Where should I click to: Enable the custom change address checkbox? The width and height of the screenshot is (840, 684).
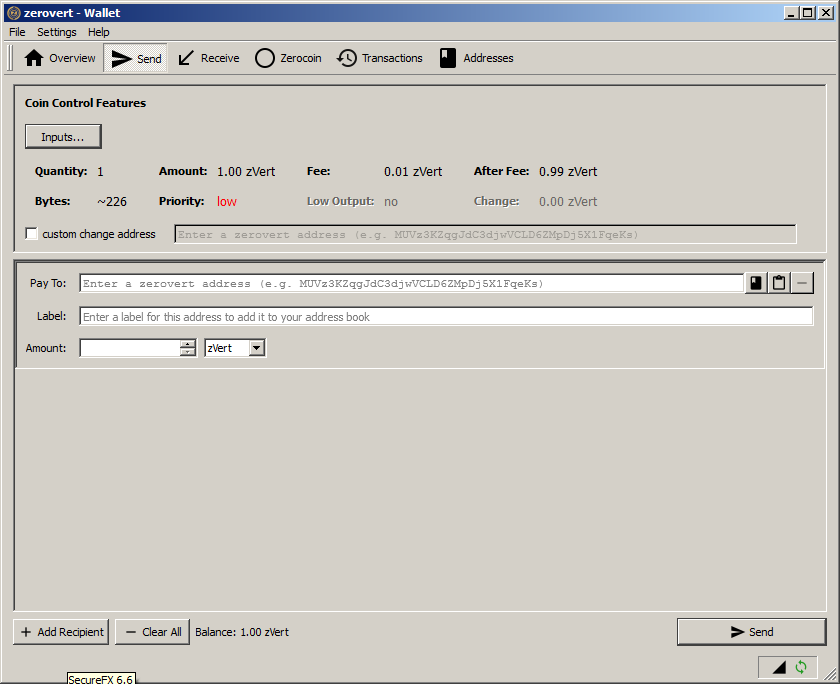[32, 234]
